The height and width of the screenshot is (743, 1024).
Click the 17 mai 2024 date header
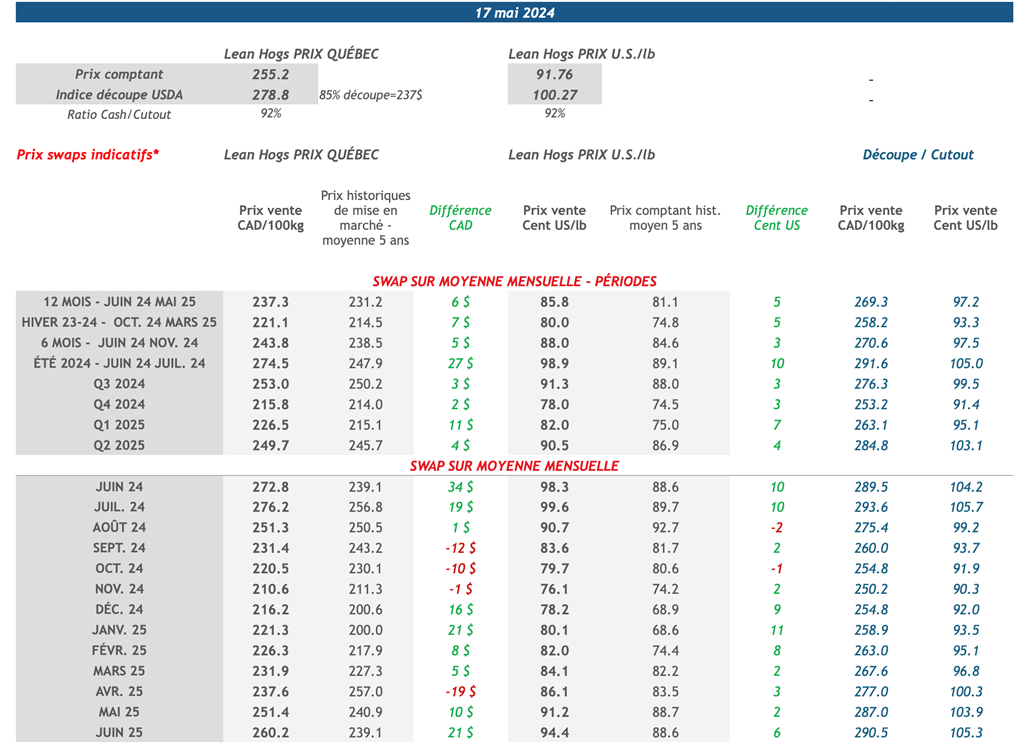514,13
